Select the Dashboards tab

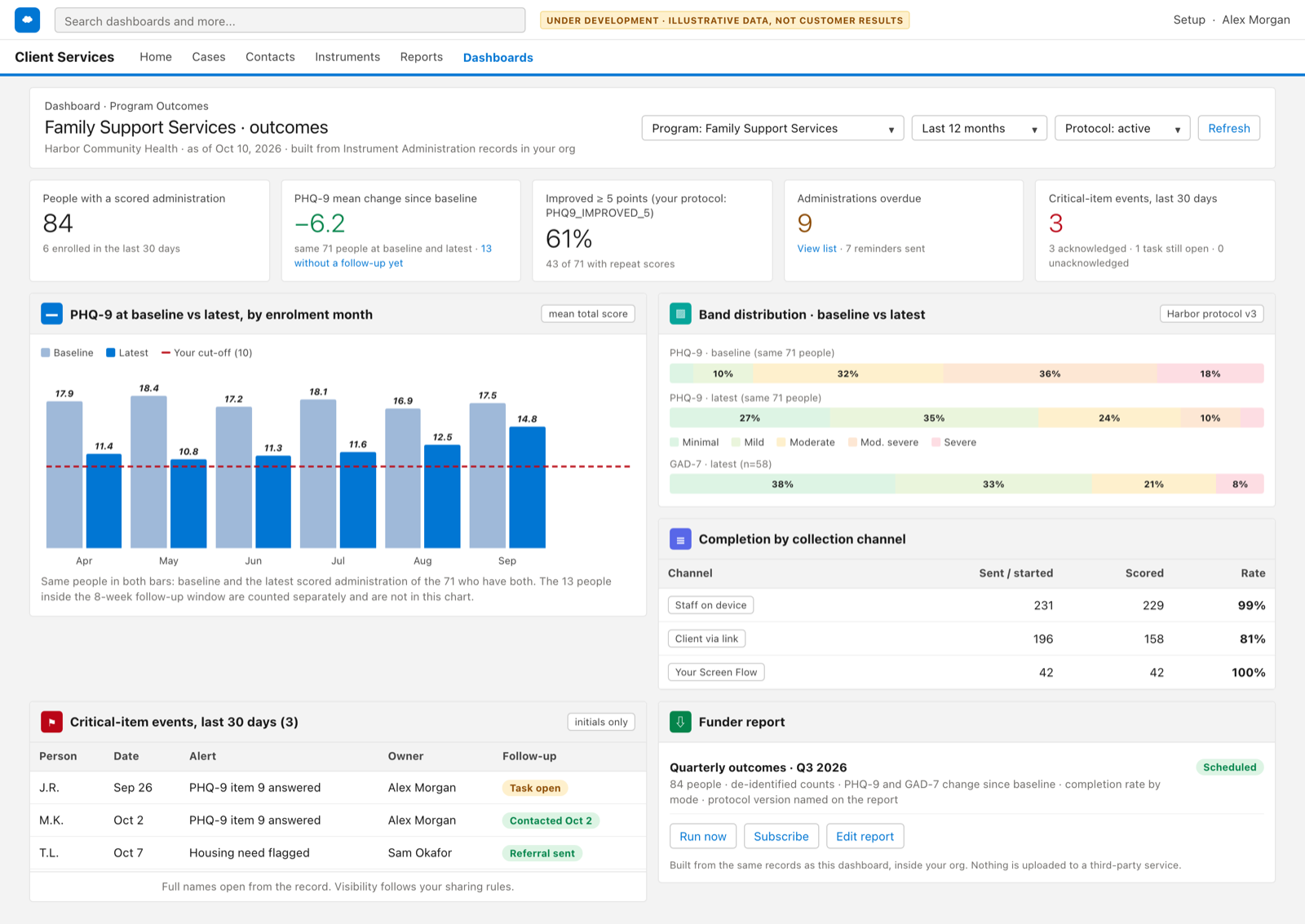(x=498, y=57)
